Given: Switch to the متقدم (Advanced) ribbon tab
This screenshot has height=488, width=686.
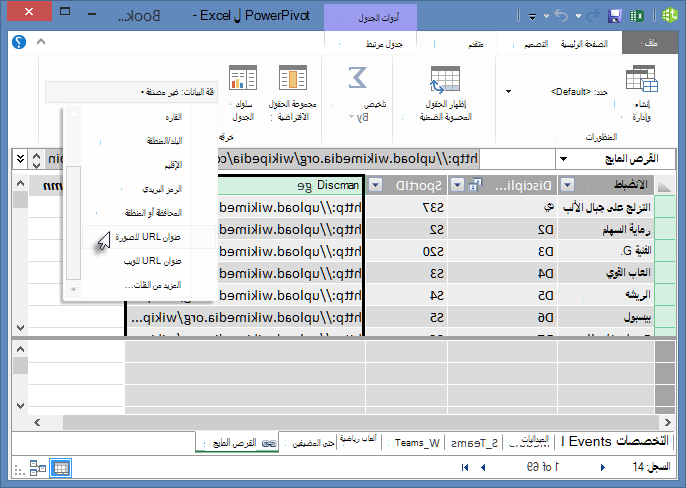Looking at the screenshot, I should point(476,45).
